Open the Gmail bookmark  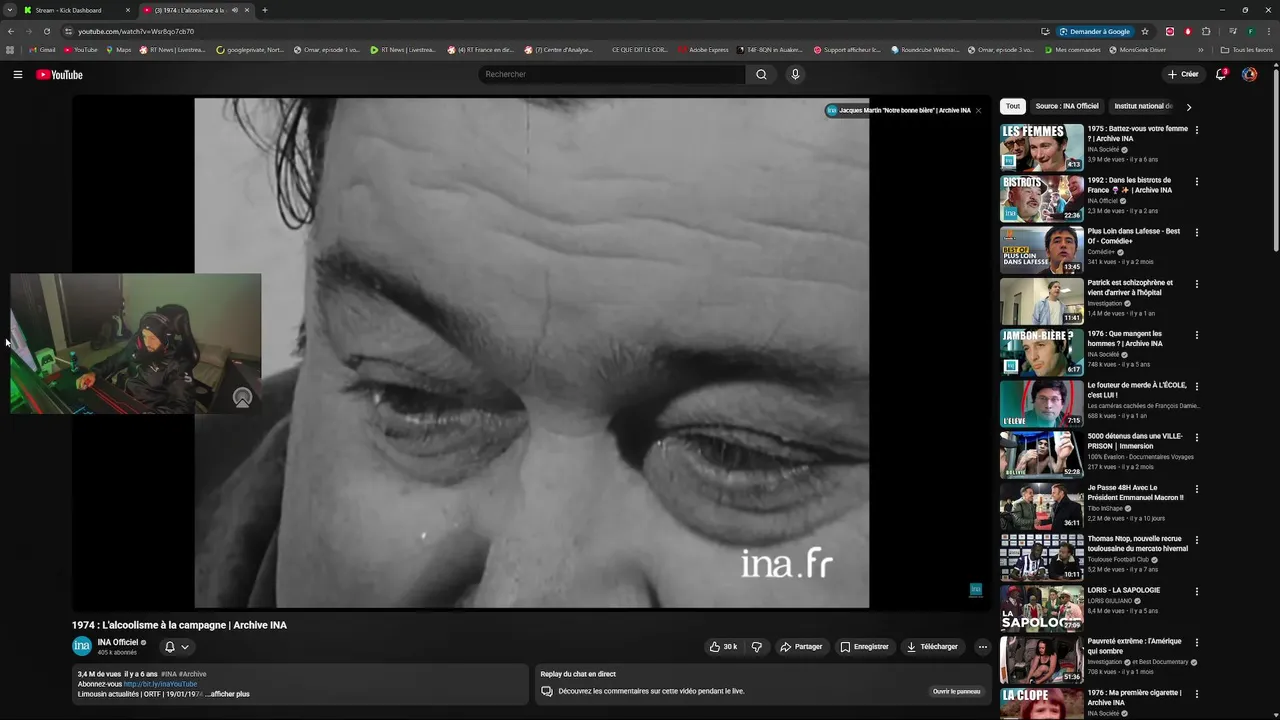[42, 49]
